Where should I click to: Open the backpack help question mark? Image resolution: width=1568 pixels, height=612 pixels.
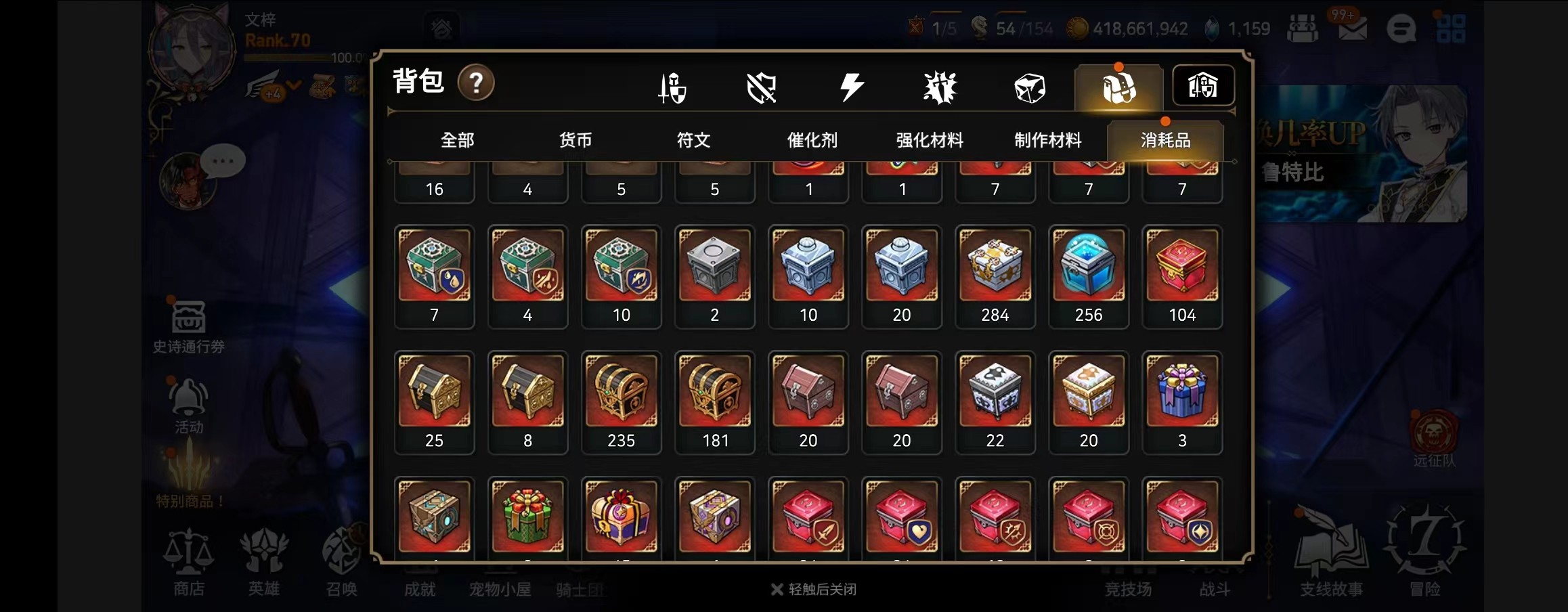pyautogui.click(x=476, y=83)
